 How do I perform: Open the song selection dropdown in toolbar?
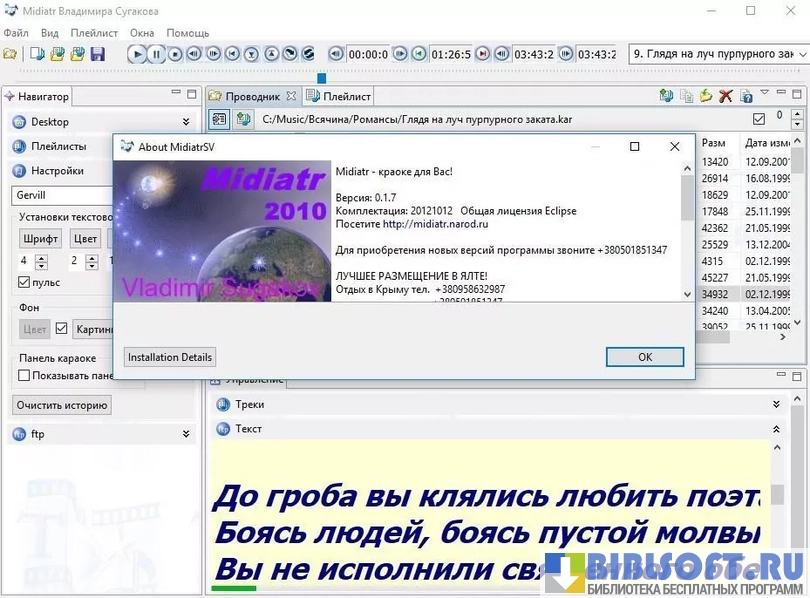point(717,54)
